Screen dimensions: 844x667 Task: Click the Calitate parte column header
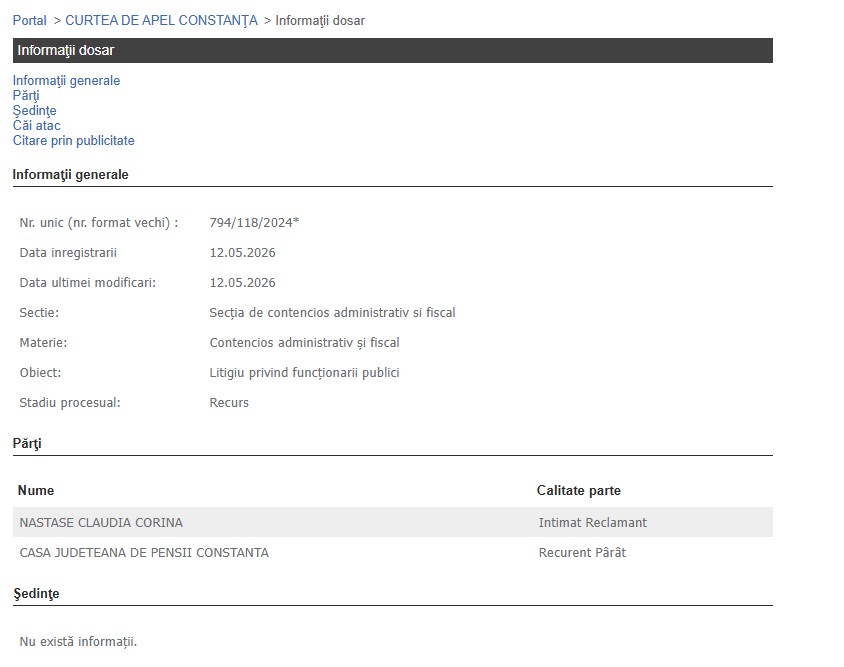tap(579, 490)
